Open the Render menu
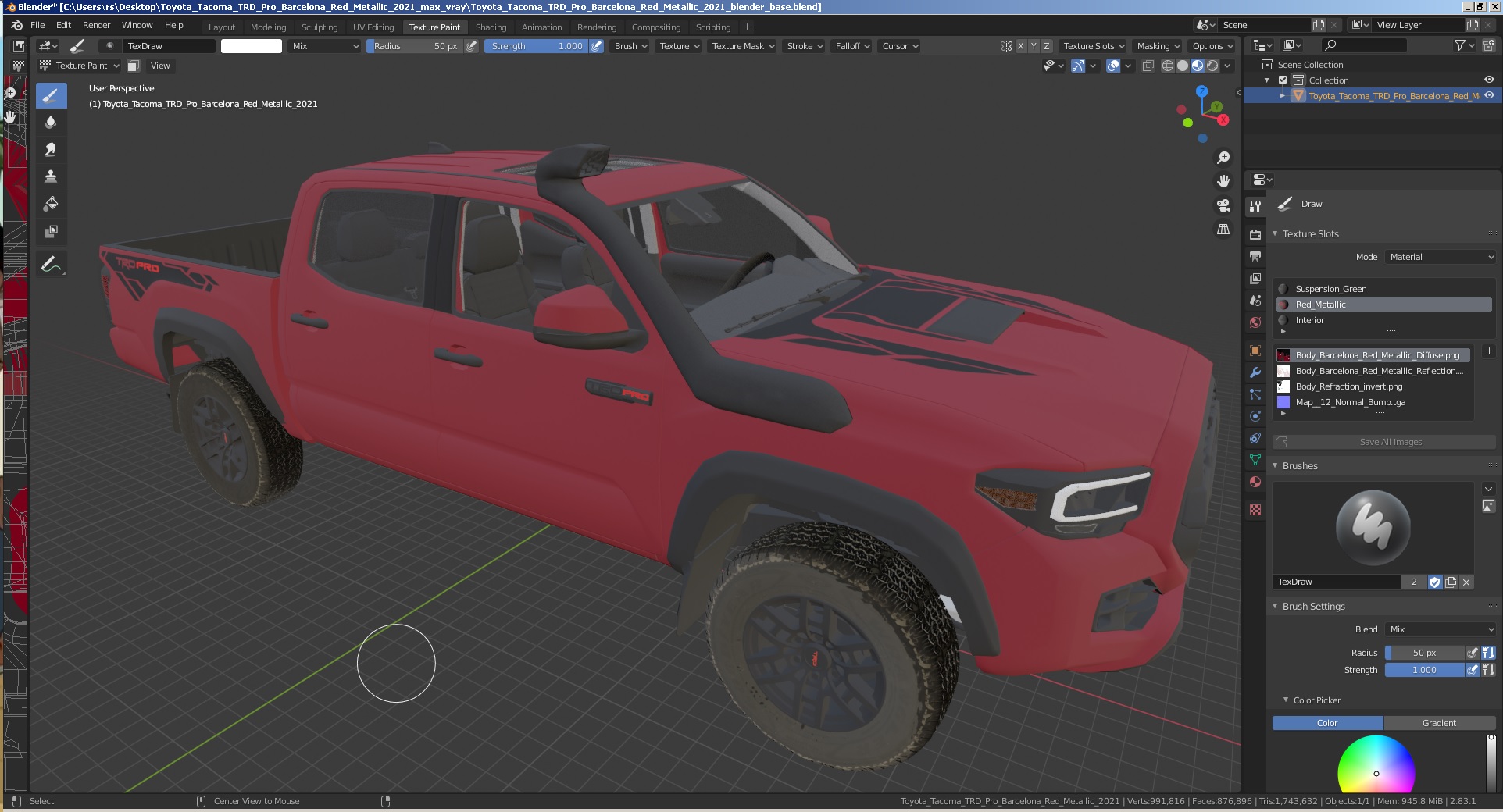Screen dimensions: 1503x812 [x=96, y=25]
